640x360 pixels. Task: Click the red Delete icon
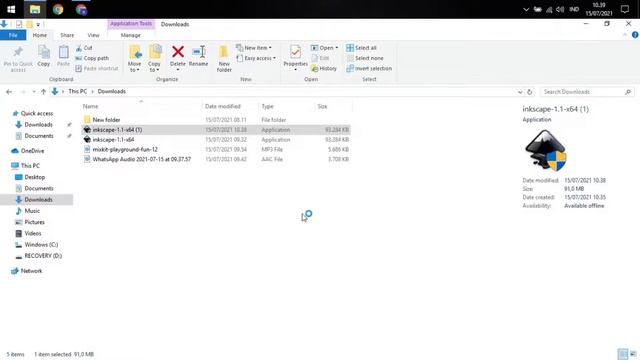coord(178,52)
